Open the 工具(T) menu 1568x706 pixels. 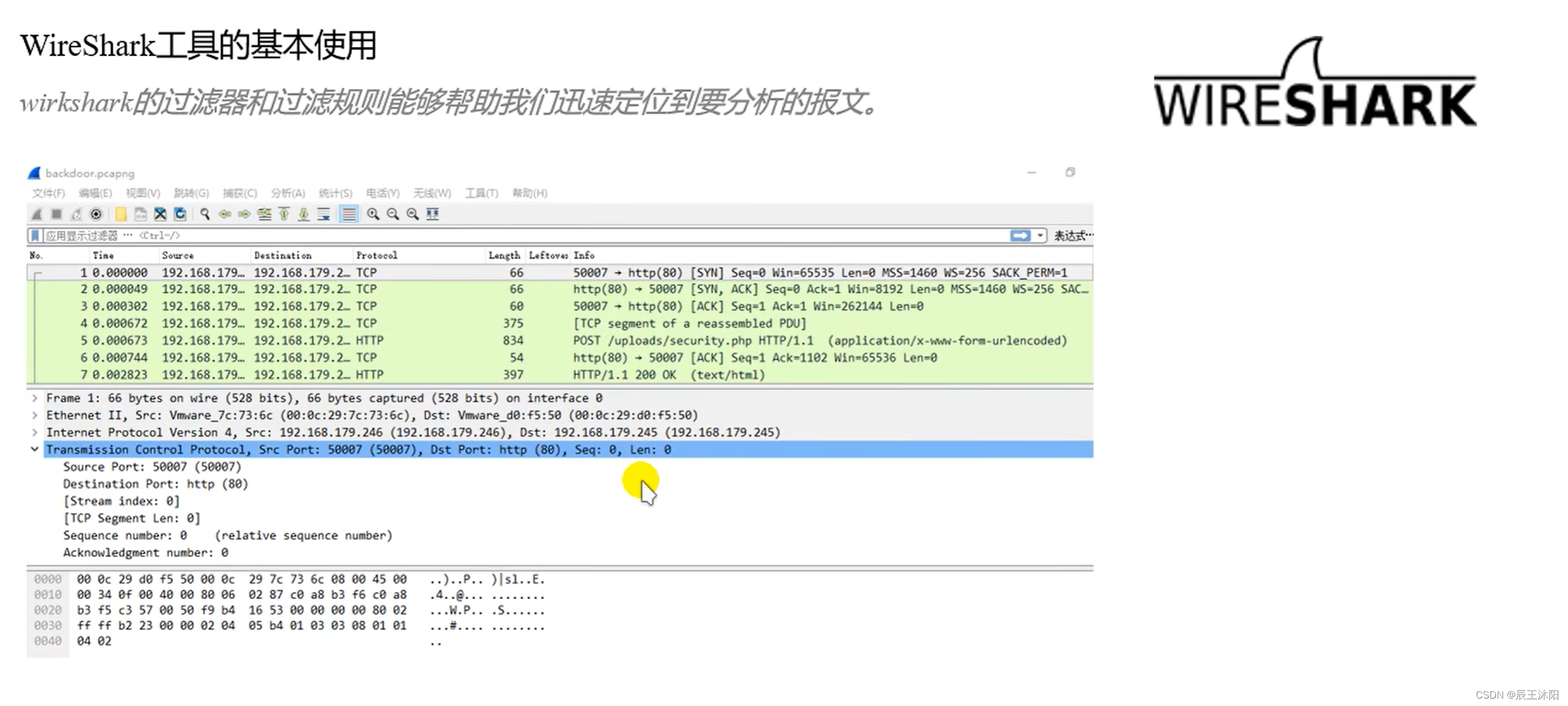point(482,193)
